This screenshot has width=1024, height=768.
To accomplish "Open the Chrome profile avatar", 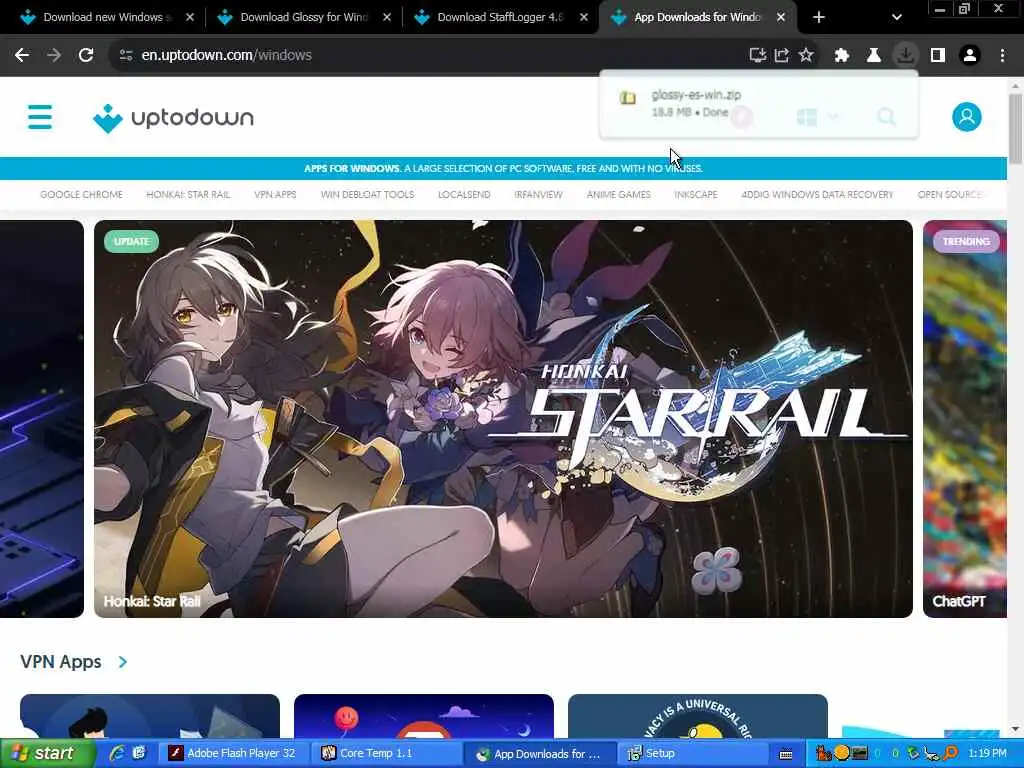I will (970, 56).
